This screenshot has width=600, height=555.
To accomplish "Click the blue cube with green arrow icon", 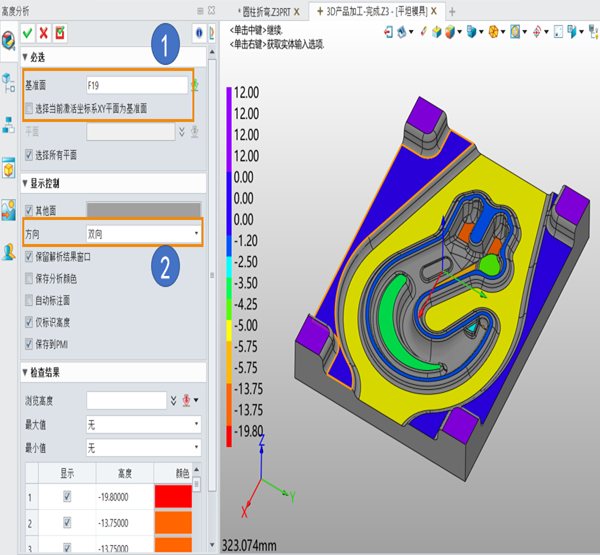I will click(x=437, y=32).
